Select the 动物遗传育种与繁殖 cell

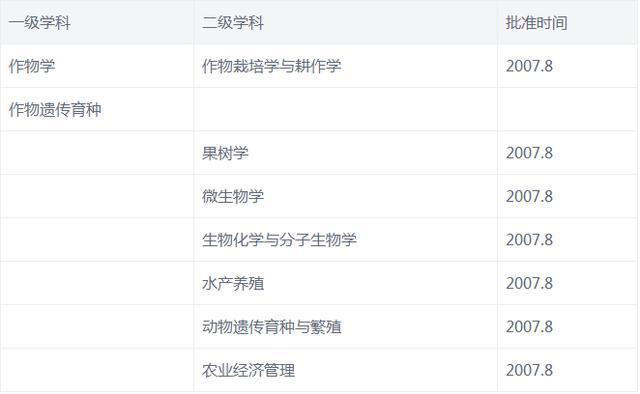point(346,327)
